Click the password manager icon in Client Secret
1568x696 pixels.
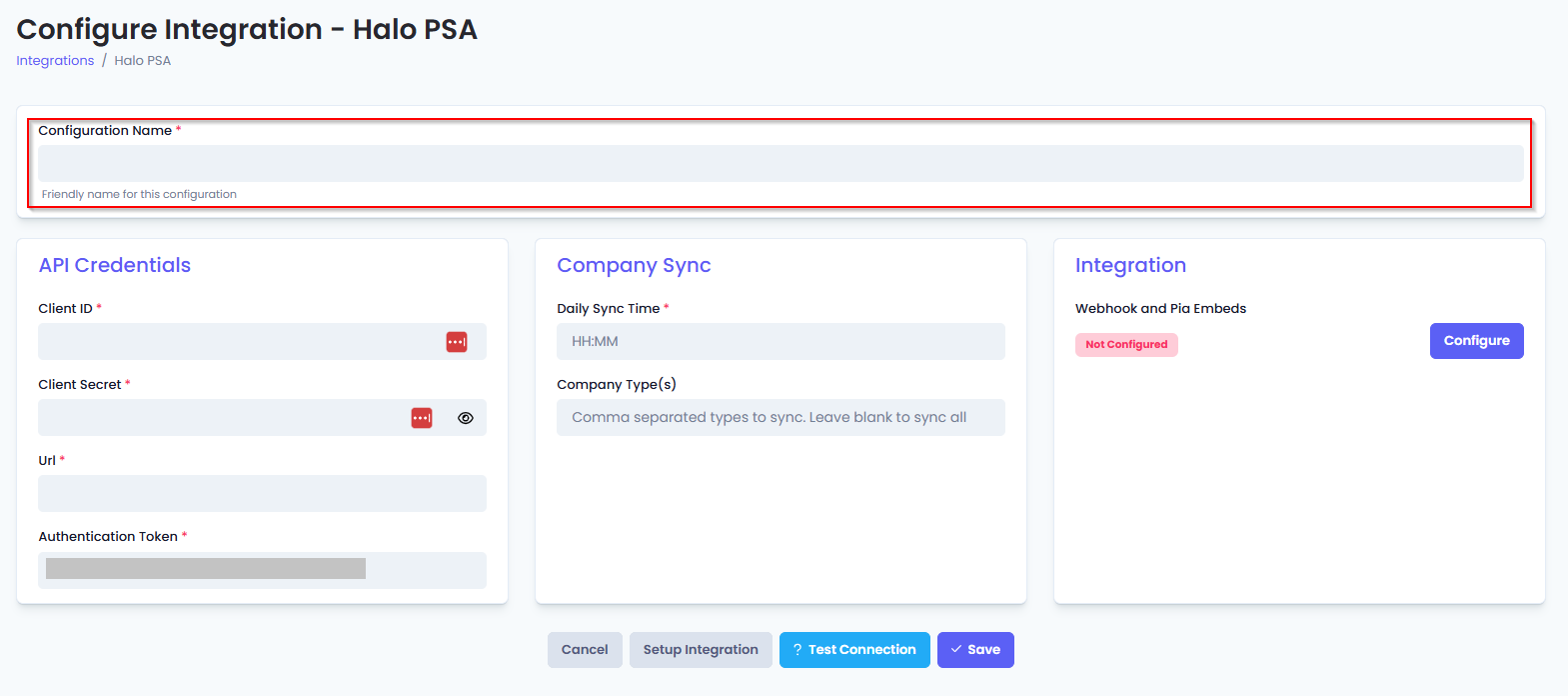(422, 418)
